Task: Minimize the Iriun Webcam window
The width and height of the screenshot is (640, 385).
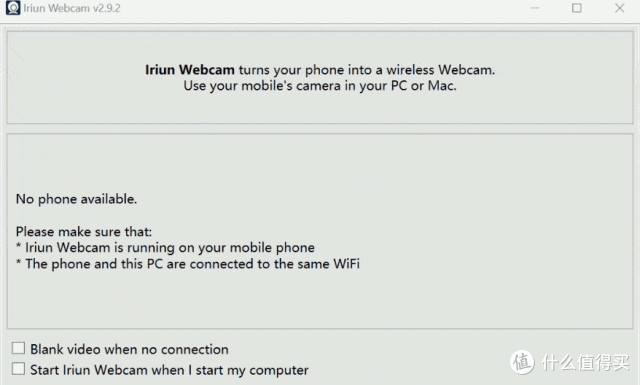Action: (535, 8)
